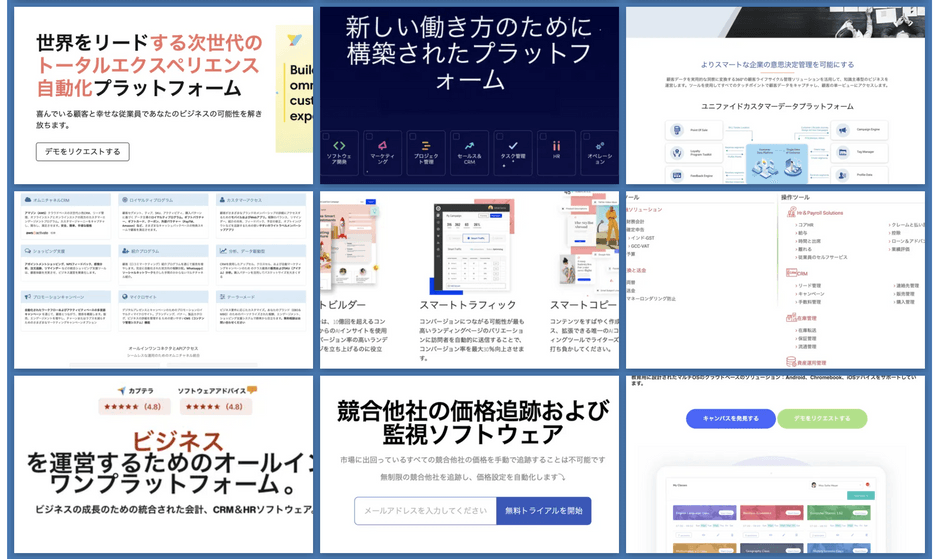Click the blue キャンパスを発見する button
Screen dimensions: 940x559
pos(730,418)
